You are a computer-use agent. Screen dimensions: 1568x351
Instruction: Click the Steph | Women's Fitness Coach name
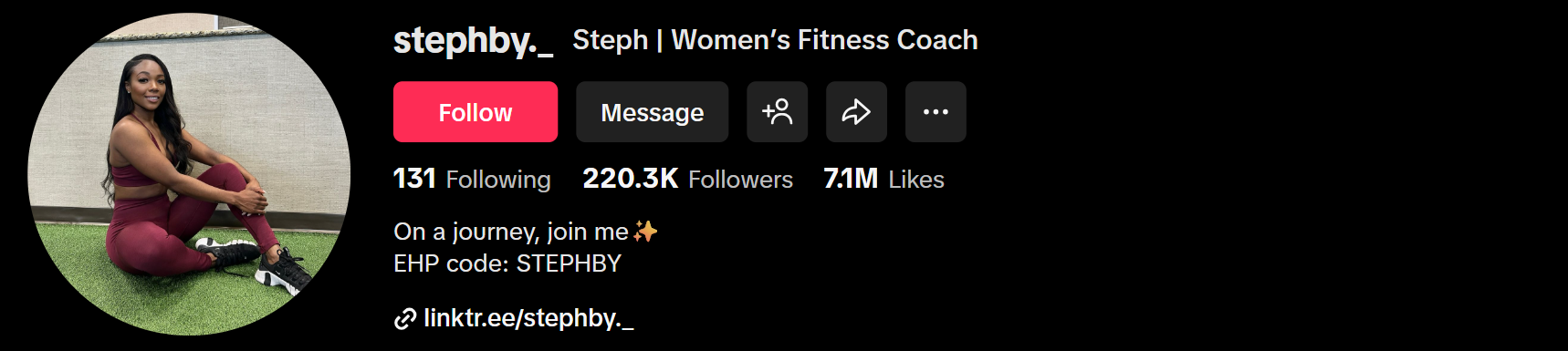pyautogui.click(x=775, y=40)
